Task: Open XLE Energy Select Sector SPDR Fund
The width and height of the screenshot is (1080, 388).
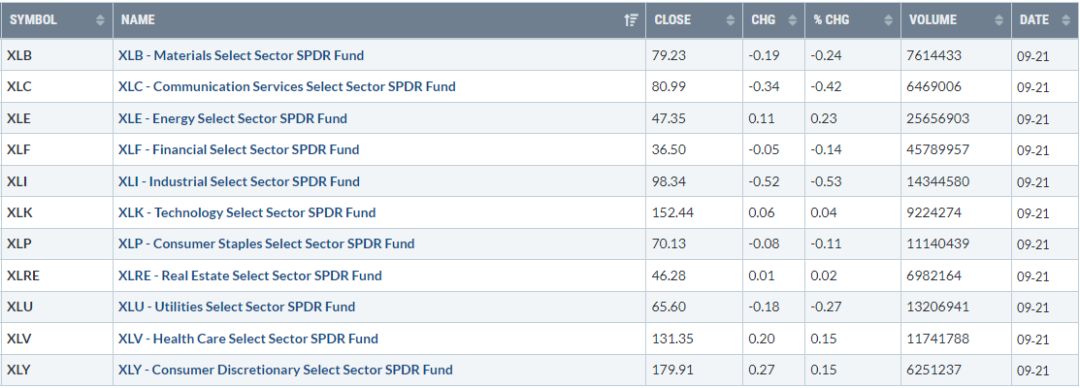Action: click(233, 119)
